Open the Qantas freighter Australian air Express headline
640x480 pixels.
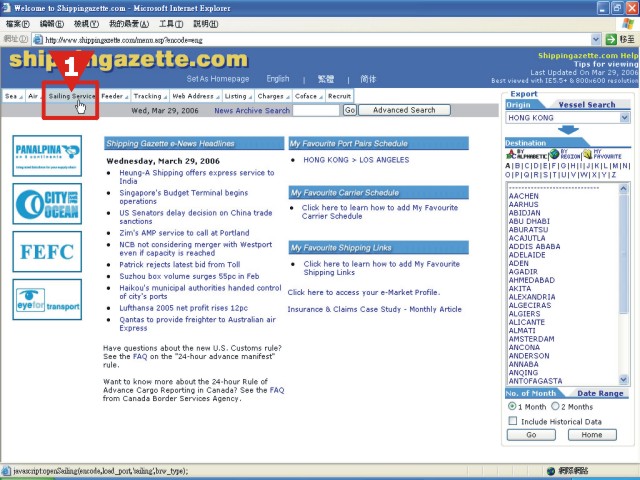[198, 324]
